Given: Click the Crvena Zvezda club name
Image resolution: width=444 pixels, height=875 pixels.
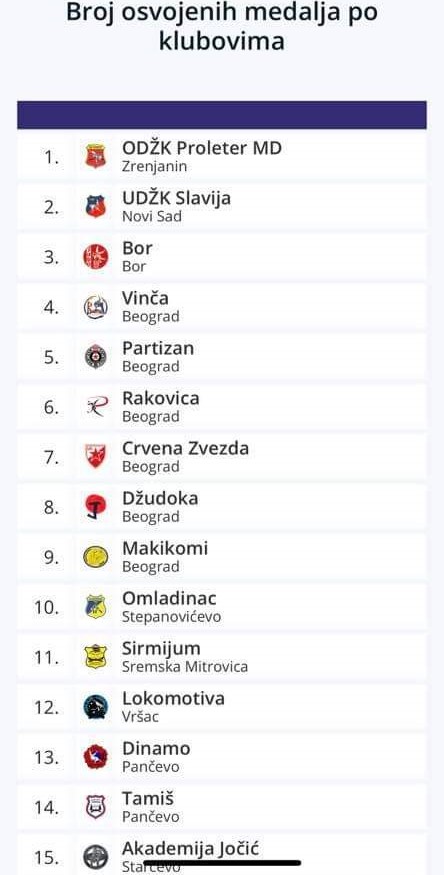Looking at the screenshot, I should [x=186, y=449].
